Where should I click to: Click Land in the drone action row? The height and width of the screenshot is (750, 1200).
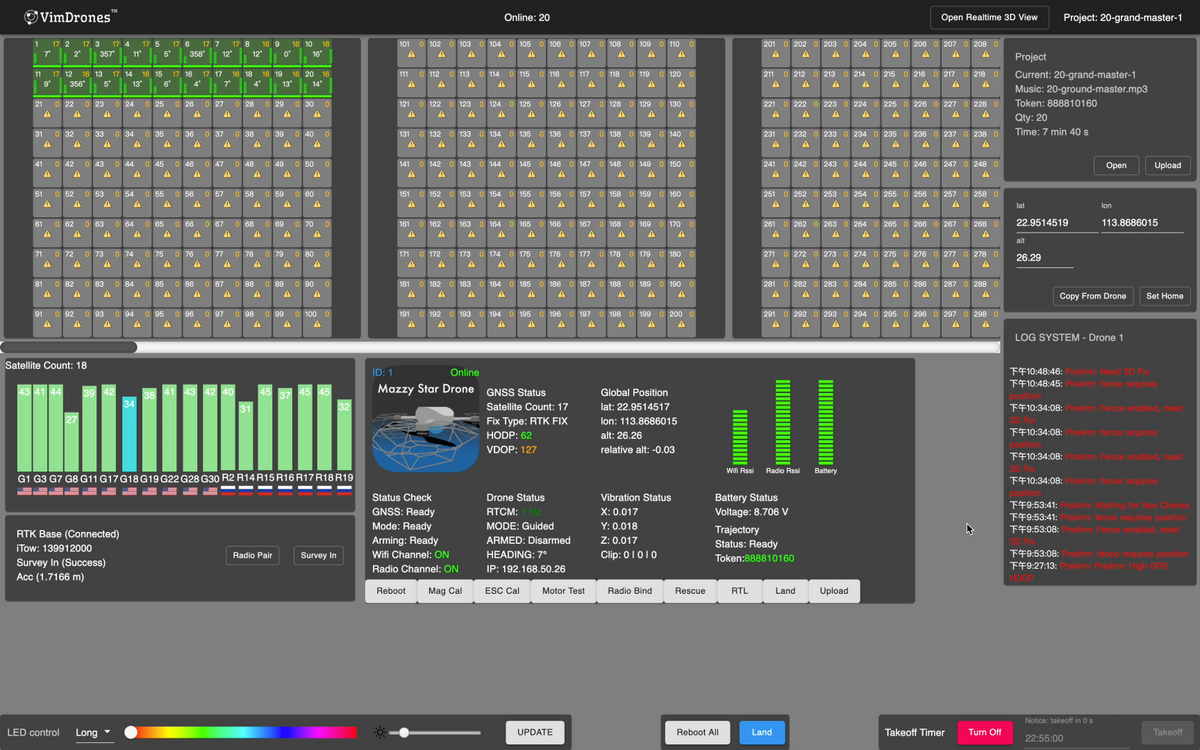(785, 591)
